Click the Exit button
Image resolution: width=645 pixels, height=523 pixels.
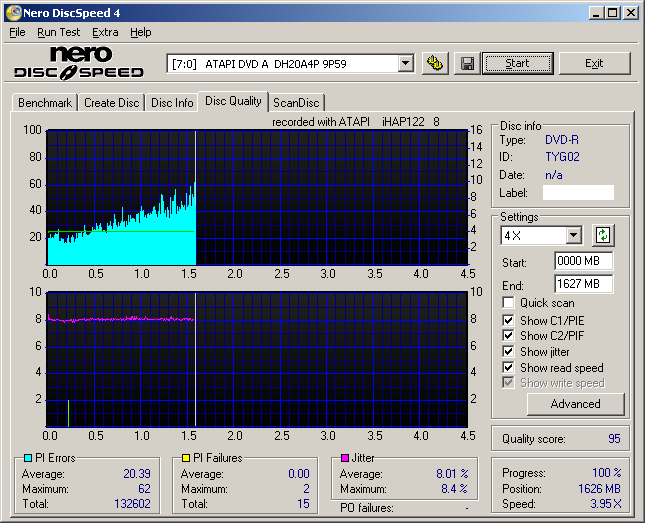coord(594,63)
